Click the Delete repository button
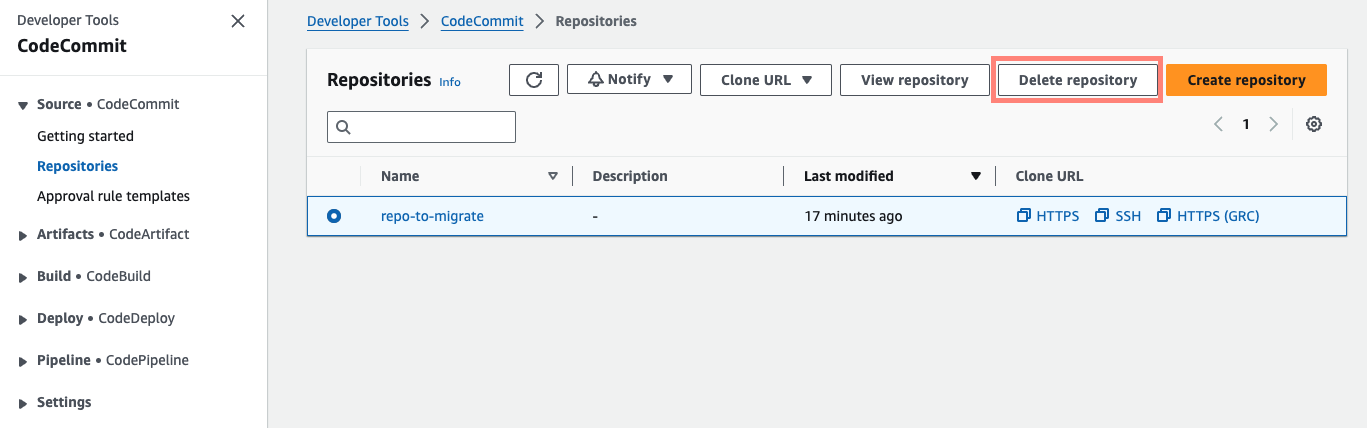This screenshot has height=428, width=1367. (x=1077, y=80)
